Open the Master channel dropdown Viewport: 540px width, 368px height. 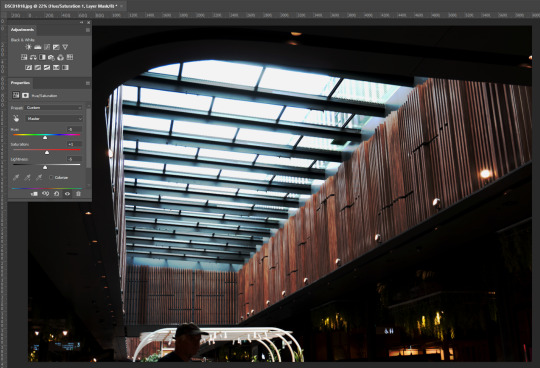54,118
